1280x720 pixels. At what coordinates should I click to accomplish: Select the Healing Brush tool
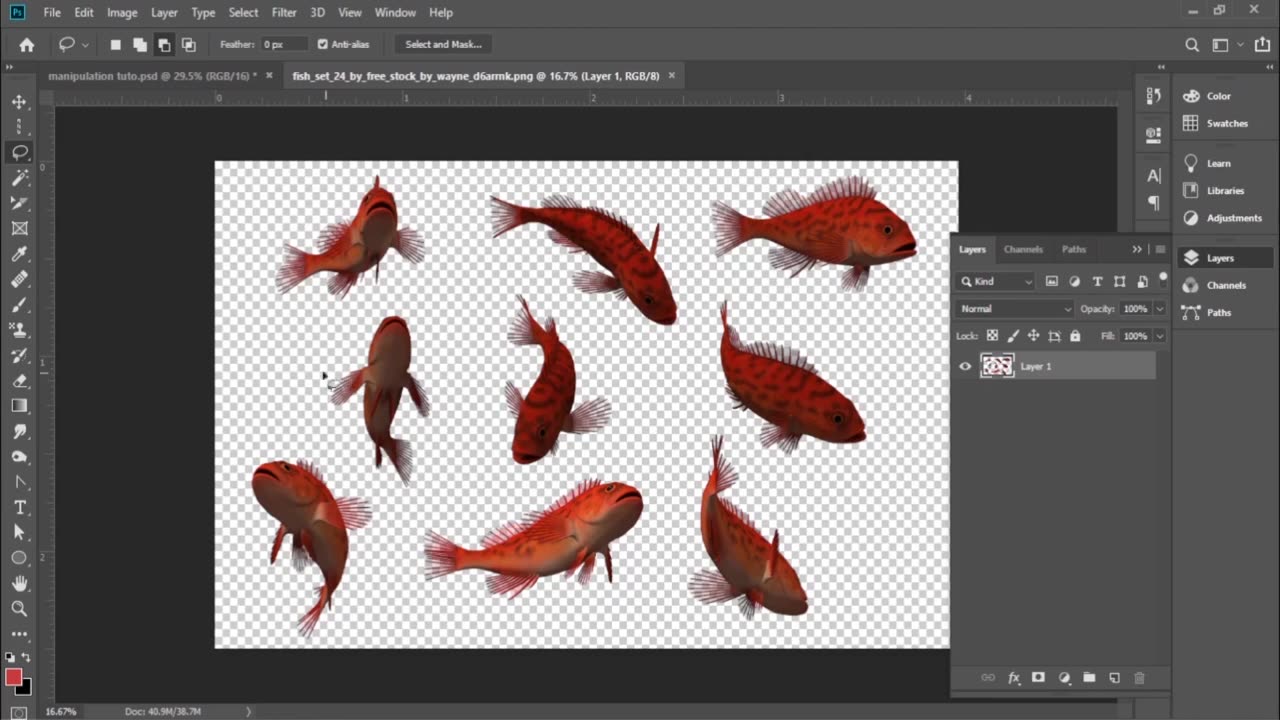pyautogui.click(x=19, y=279)
